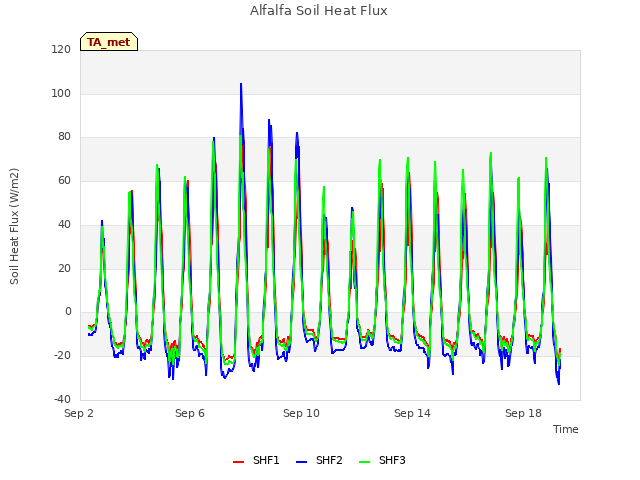This screenshot has width=640, height=480.
Task: Toggle the SHF1 series in the legend
Action: pos(256,461)
